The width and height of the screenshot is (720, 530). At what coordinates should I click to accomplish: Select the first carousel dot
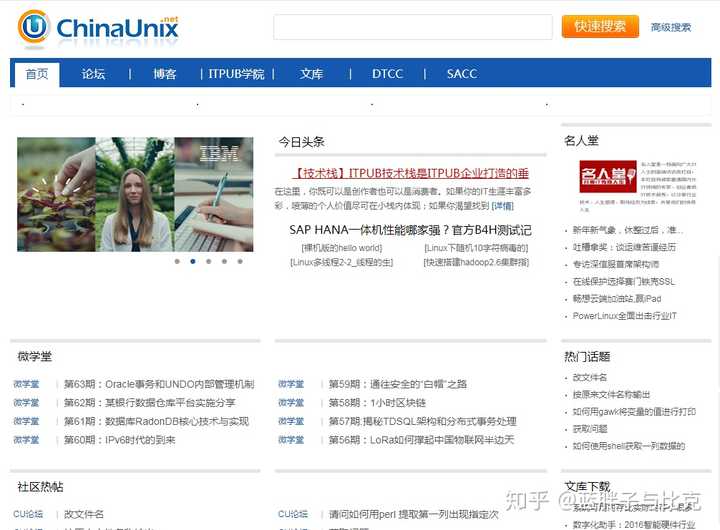pyautogui.click(x=177, y=261)
